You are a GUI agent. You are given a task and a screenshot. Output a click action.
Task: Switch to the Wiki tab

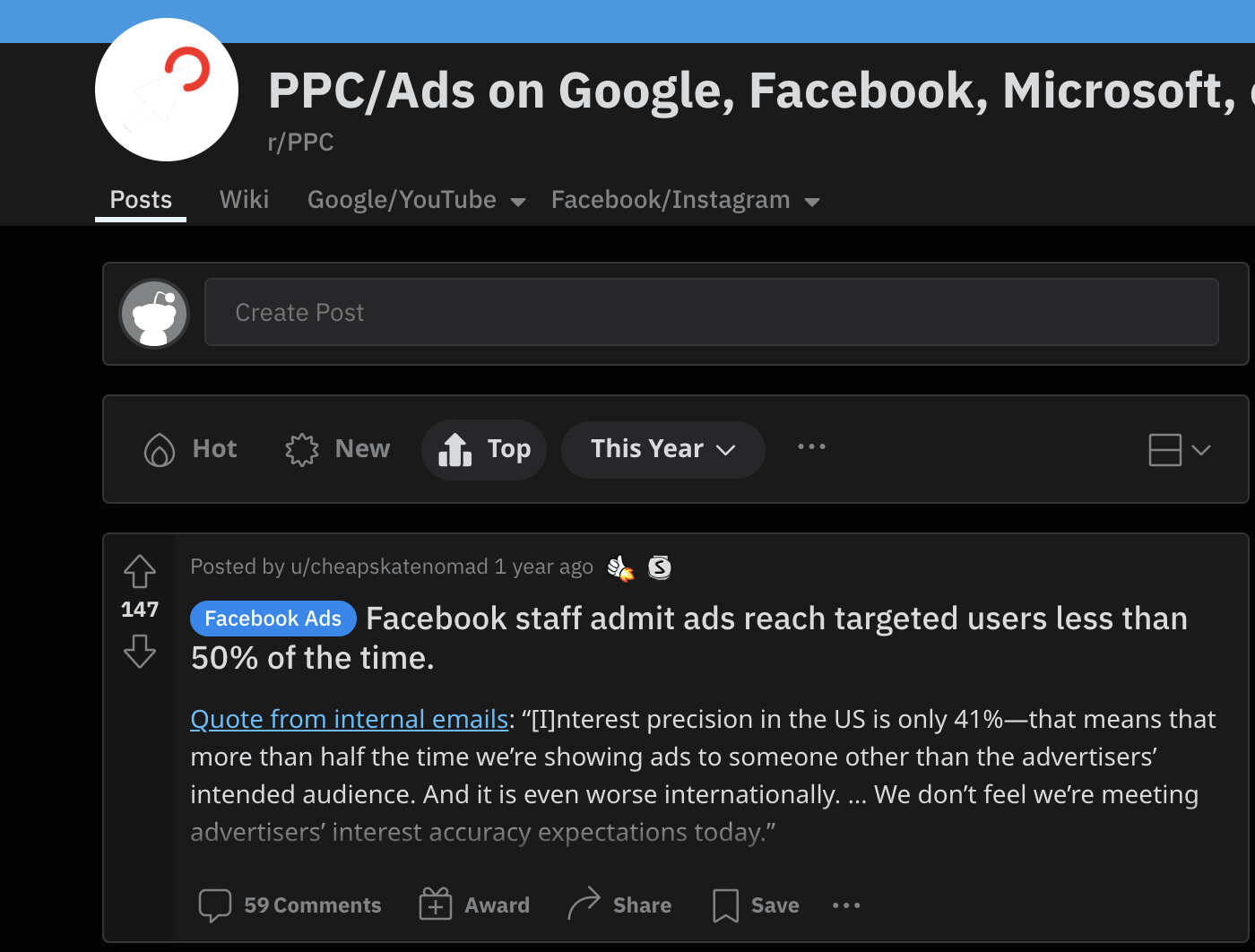pyautogui.click(x=243, y=199)
